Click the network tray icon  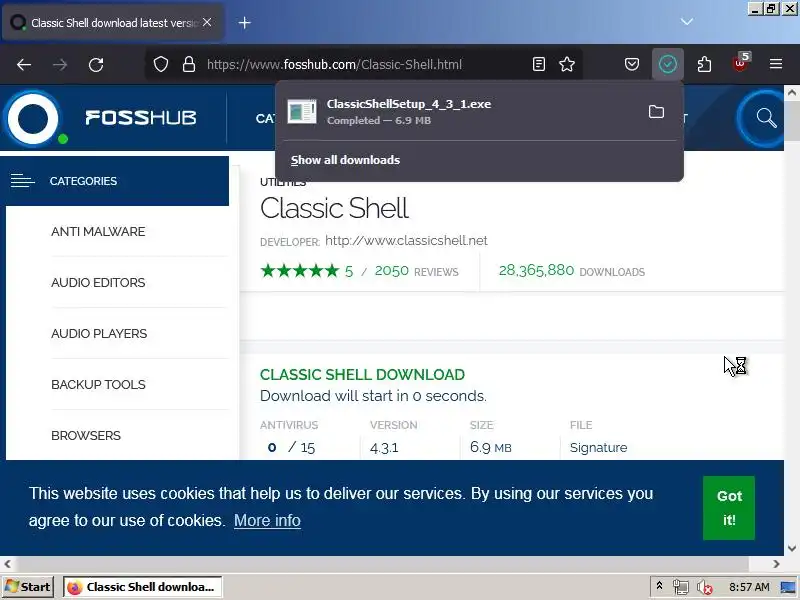click(681, 587)
